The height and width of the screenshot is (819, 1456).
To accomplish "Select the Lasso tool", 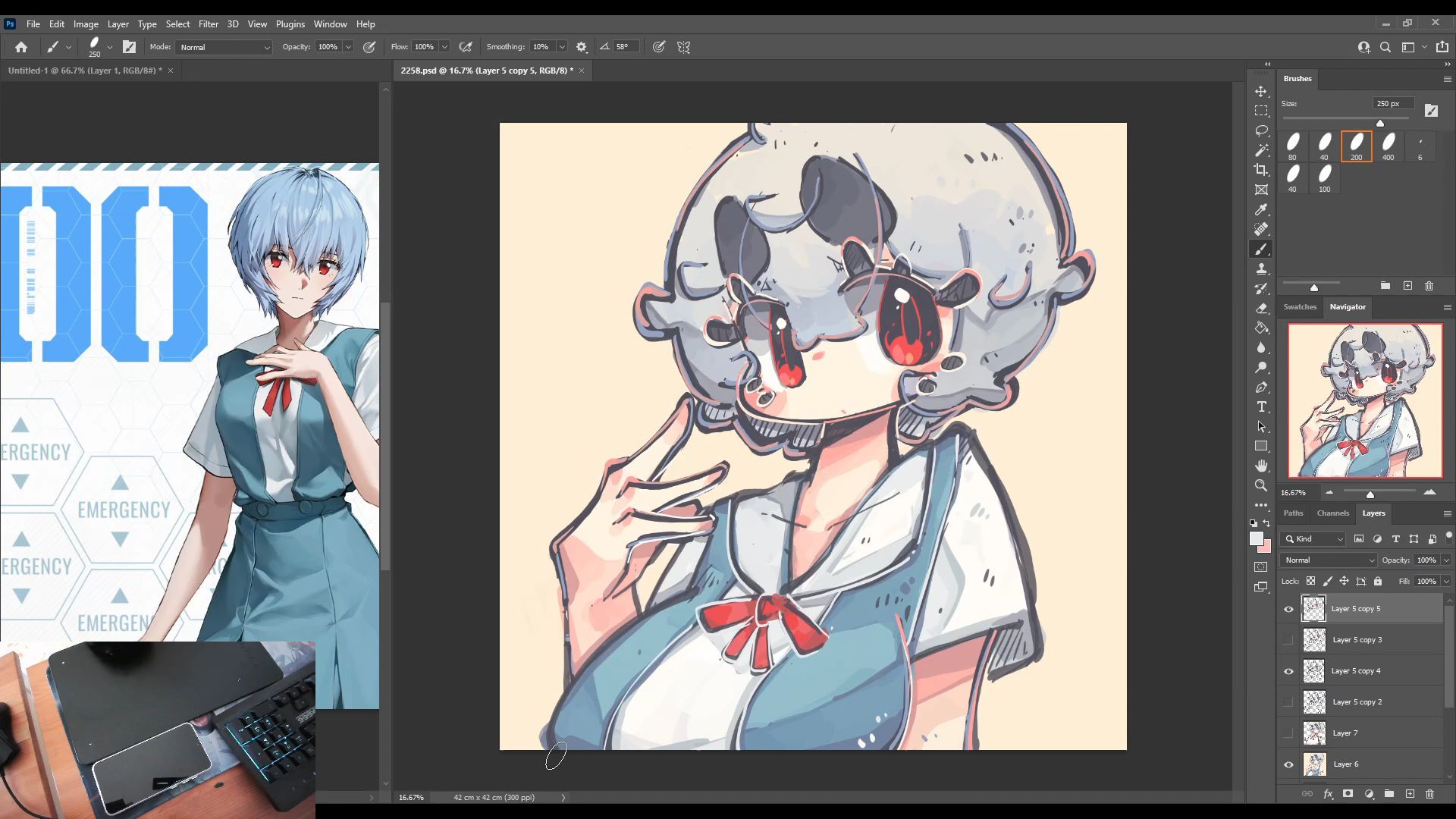I will [1261, 130].
